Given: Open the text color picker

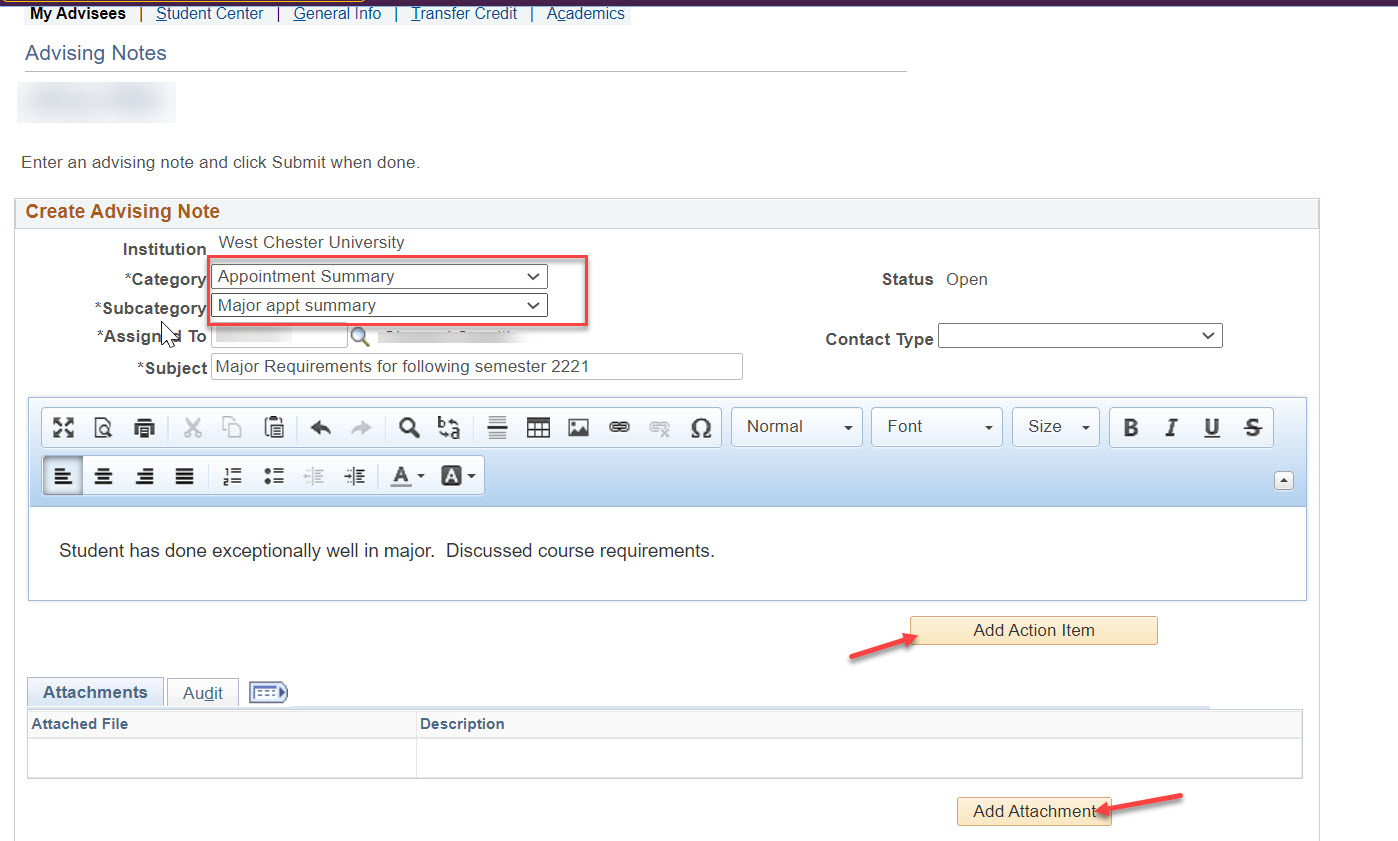Looking at the screenshot, I should (406, 477).
